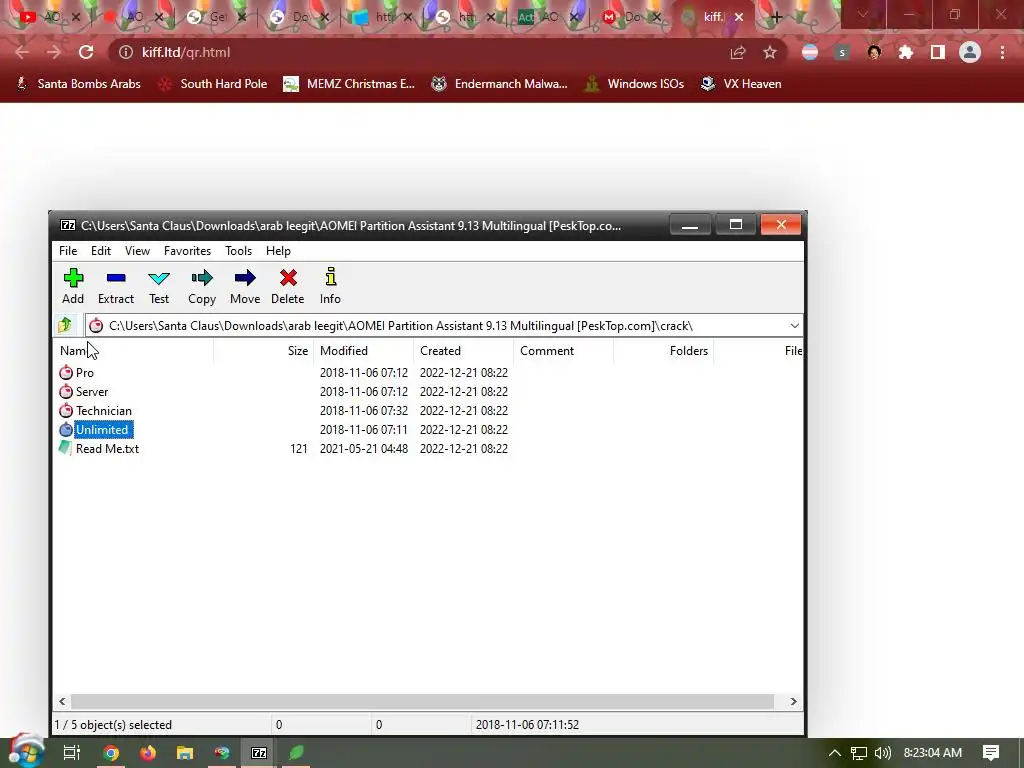
Task: Open the Chrome extensions puzzle icon
Action: click(906, 52)
